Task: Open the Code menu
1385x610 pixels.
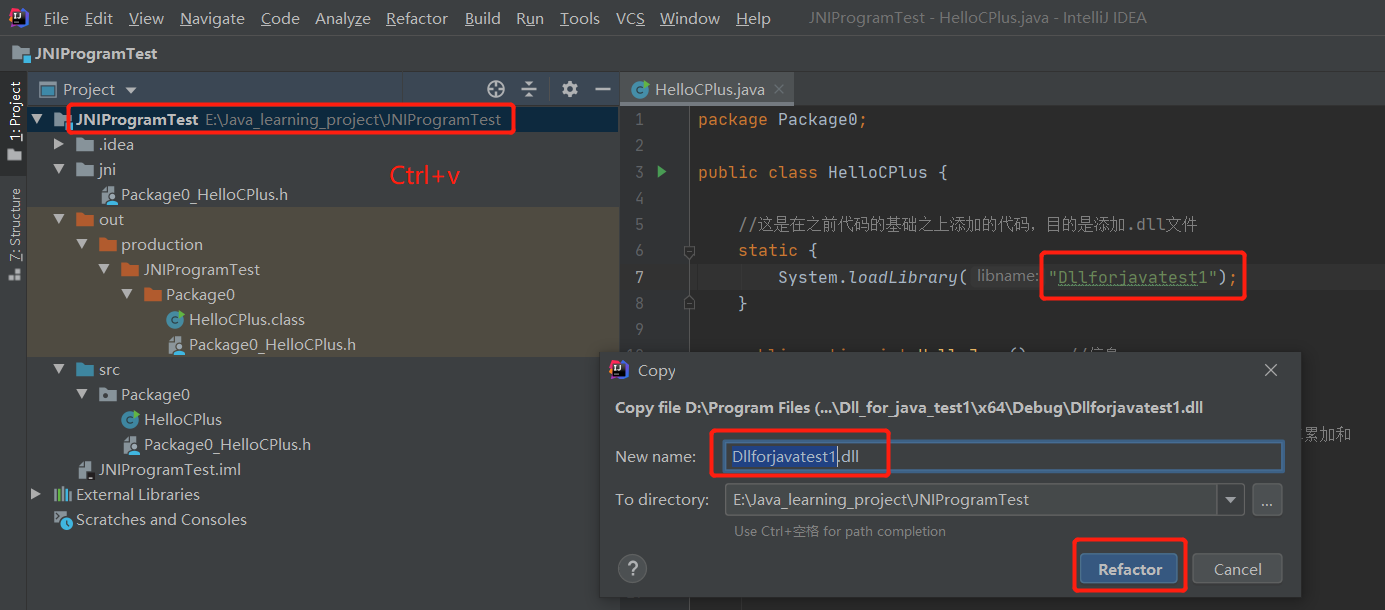Action: [280, 18]
